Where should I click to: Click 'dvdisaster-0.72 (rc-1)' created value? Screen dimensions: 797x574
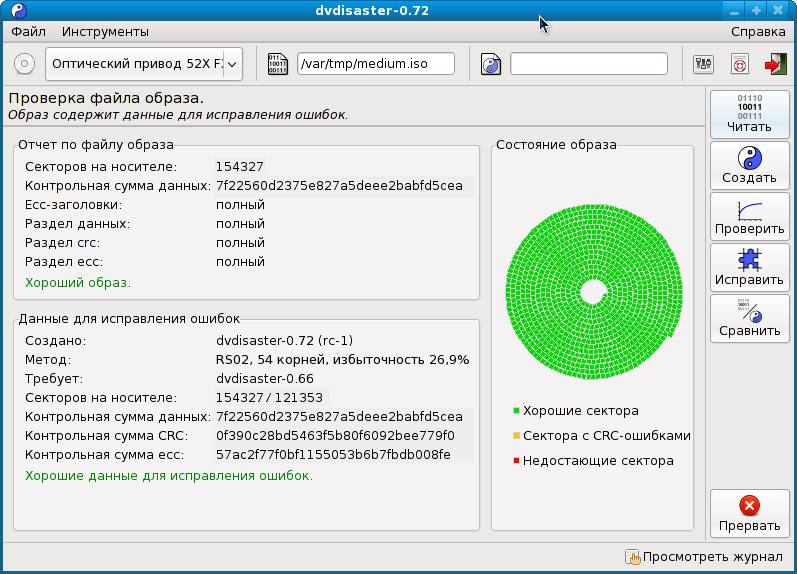(284, 341)
